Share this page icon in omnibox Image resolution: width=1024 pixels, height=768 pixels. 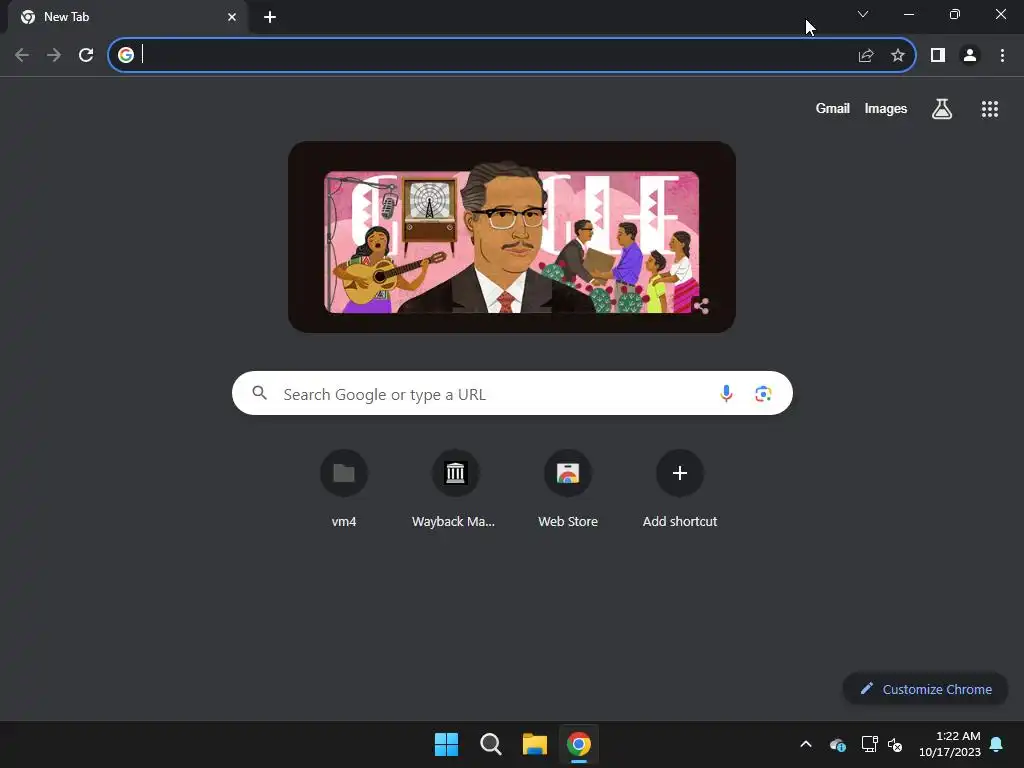point(866,55)
